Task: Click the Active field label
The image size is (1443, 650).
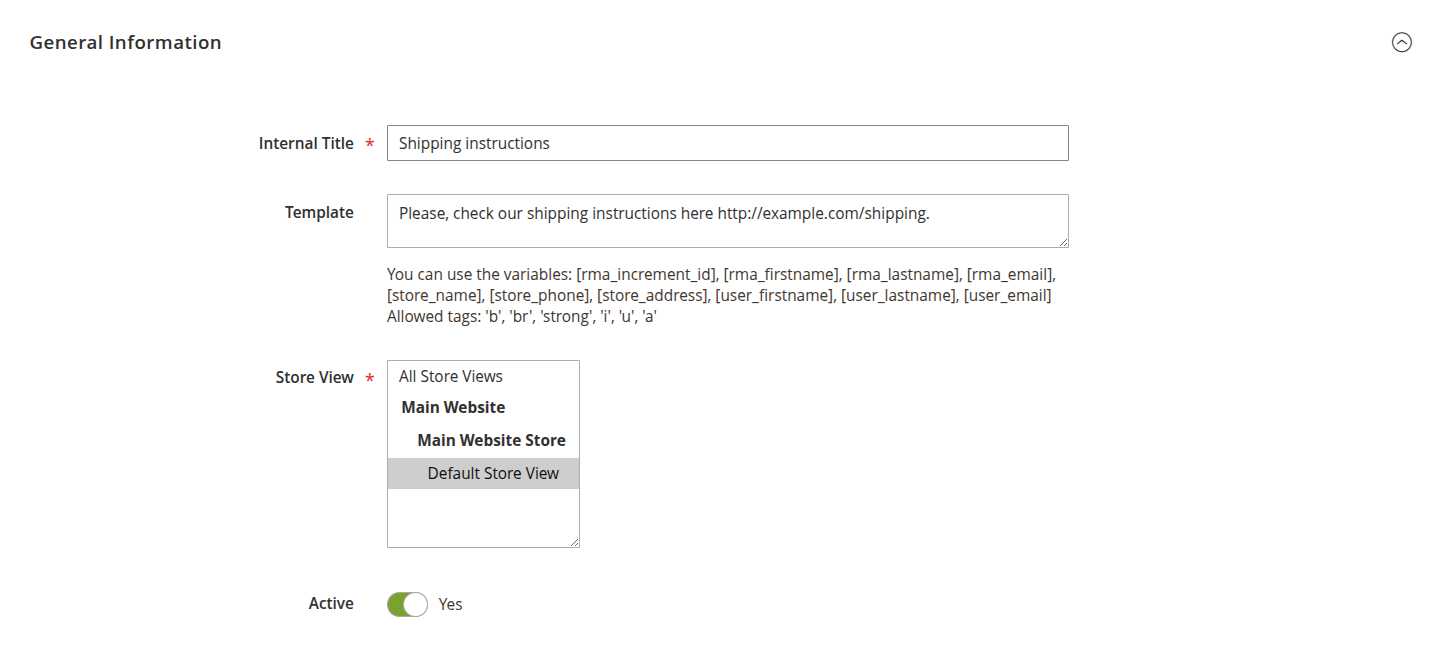Action: (x=331, y=603)
